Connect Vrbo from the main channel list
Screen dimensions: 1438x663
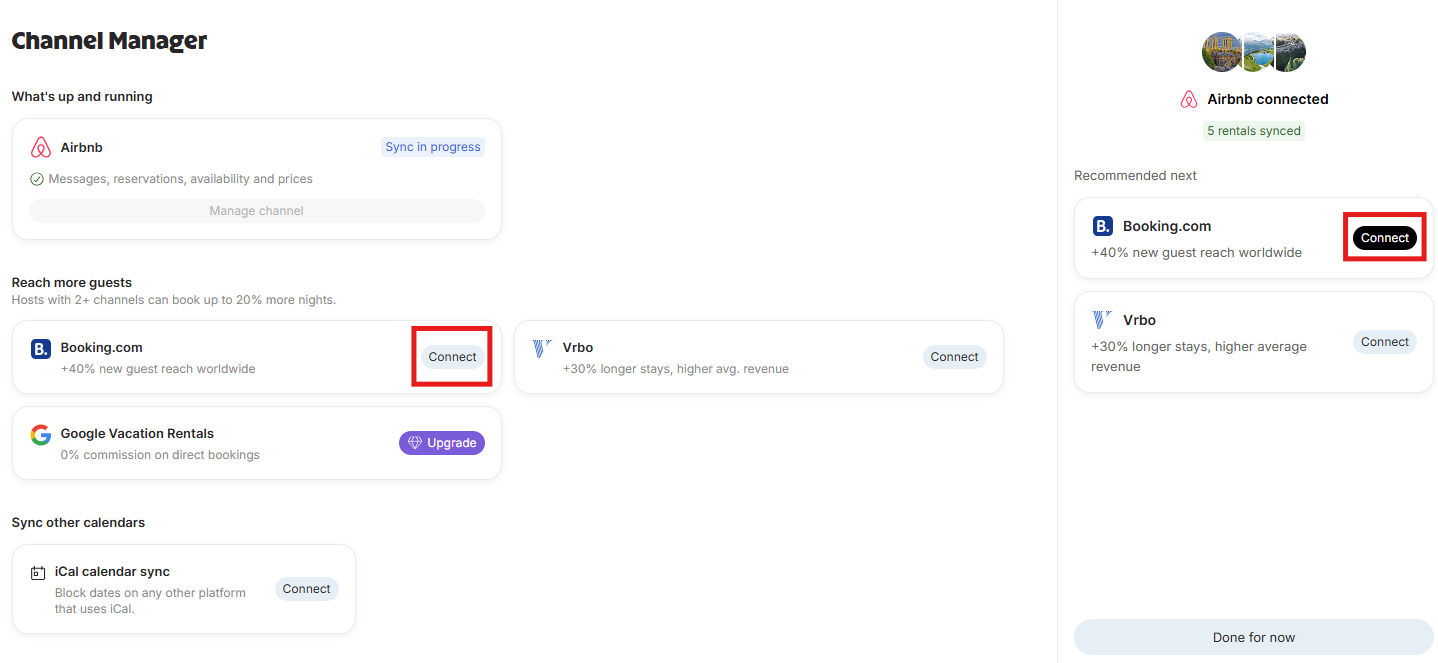tap(954, 357)
